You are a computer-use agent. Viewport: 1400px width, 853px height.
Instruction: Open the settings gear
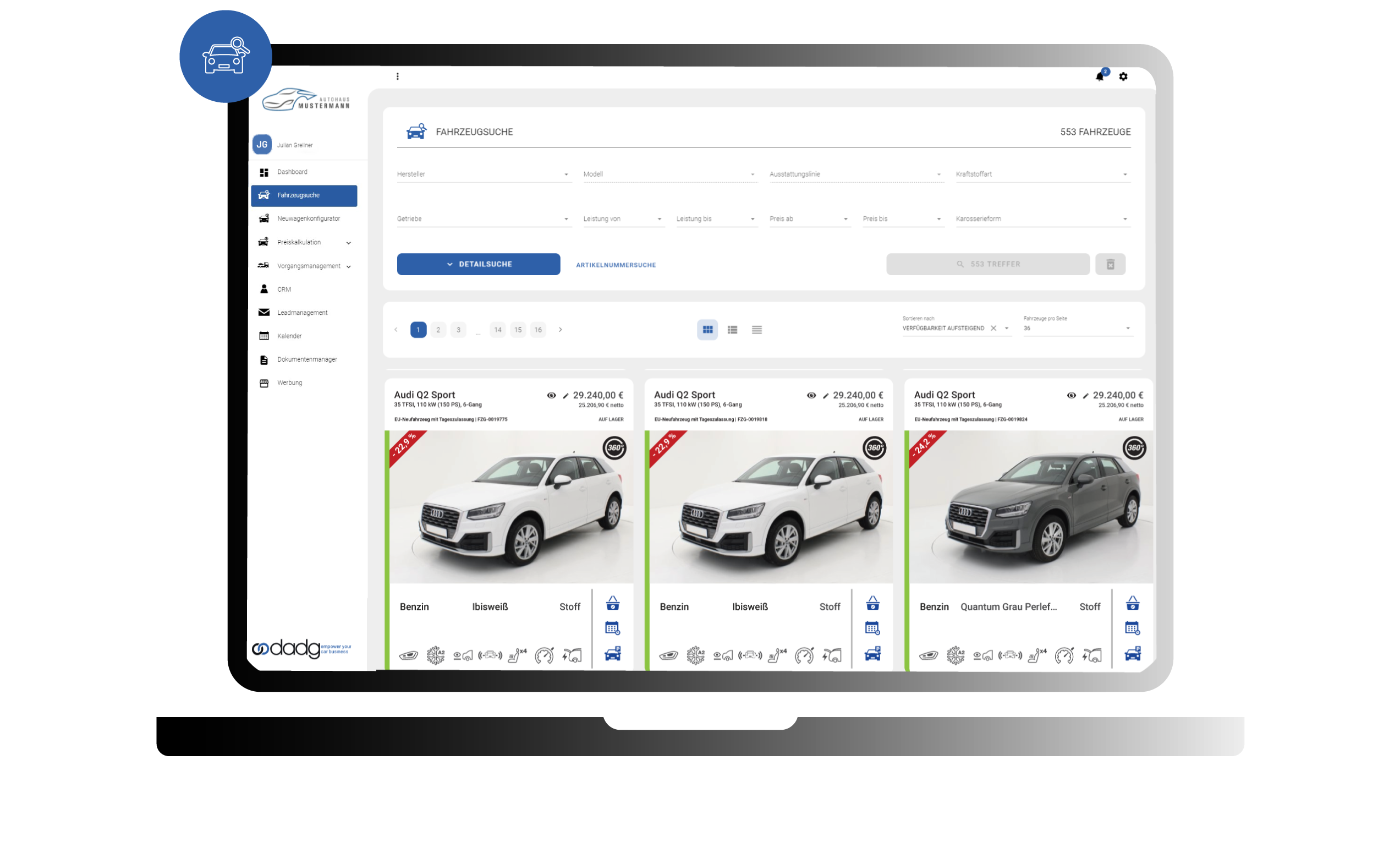pyautogui.click(x=1123, y=76)
